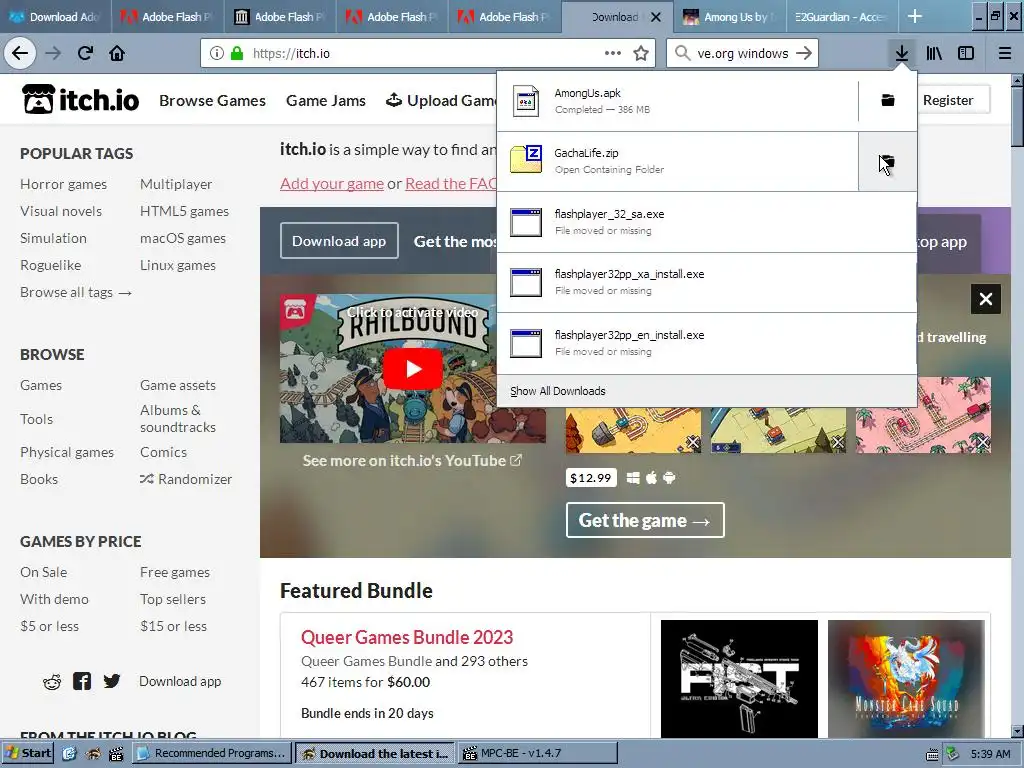The image size is (1024, 768).
Task: Open Recommended Programs taskbar window
Action: pyautogui.click(x=212, y=753)
